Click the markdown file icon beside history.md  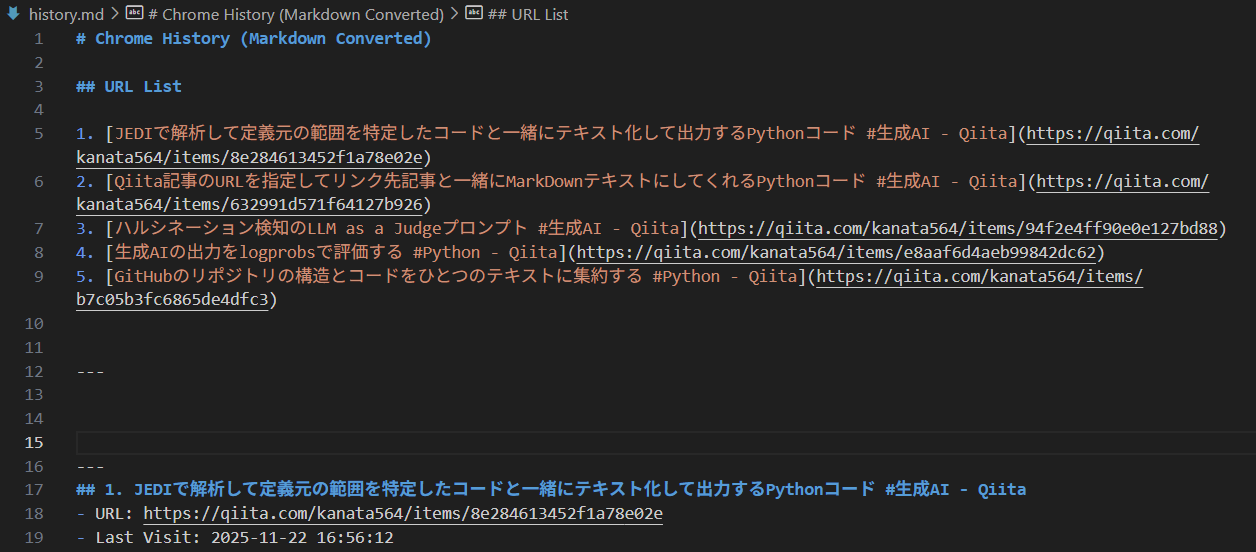pos(14,15)
